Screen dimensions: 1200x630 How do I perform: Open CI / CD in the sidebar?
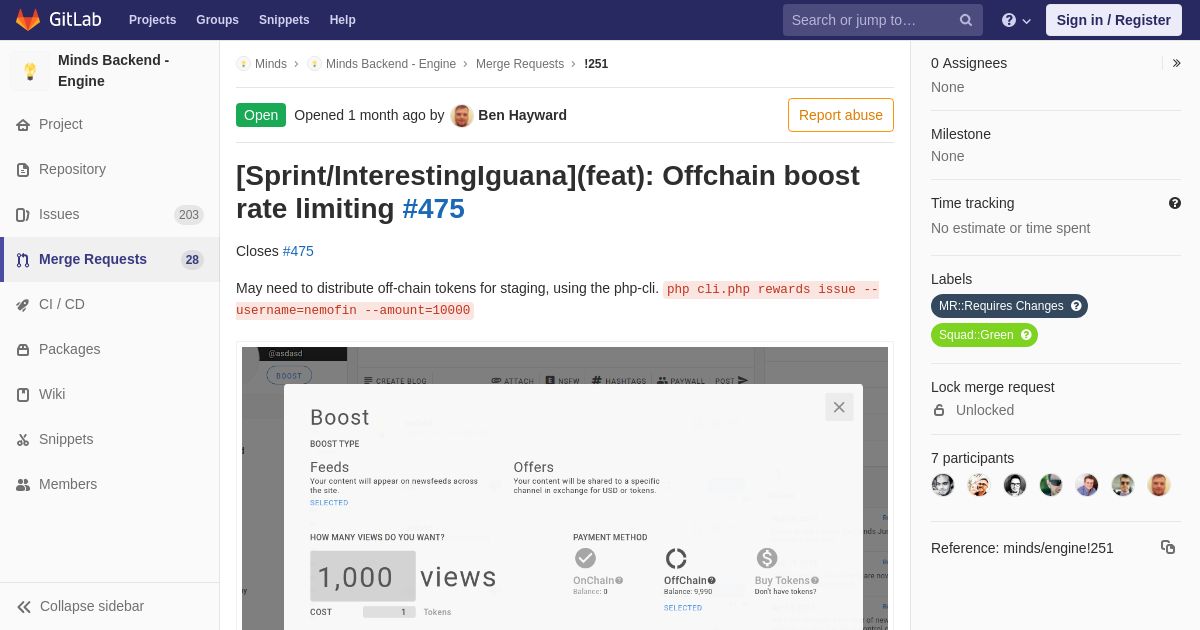tap(62, 304)
